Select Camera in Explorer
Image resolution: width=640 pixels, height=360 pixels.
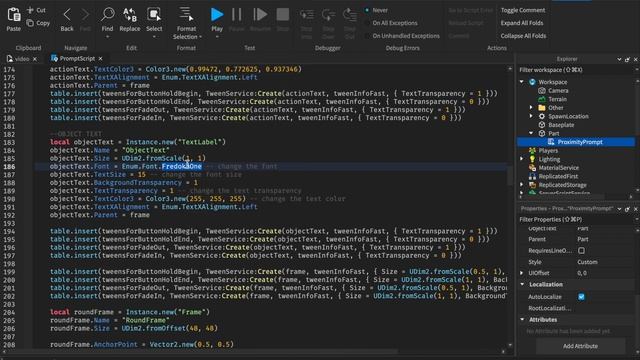(x=558, y=91)
